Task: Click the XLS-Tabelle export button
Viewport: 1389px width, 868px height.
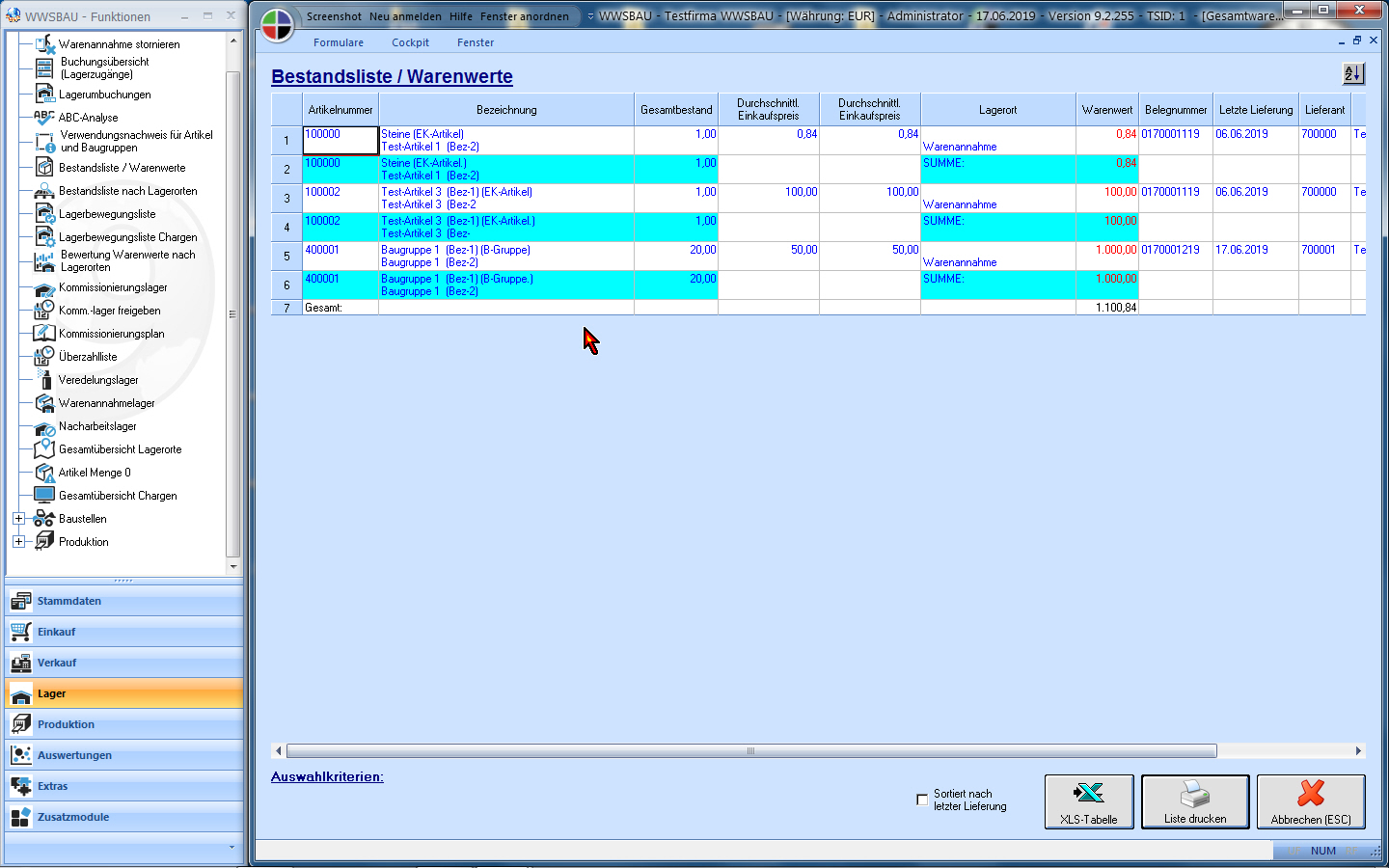Action: (1089, 801)
